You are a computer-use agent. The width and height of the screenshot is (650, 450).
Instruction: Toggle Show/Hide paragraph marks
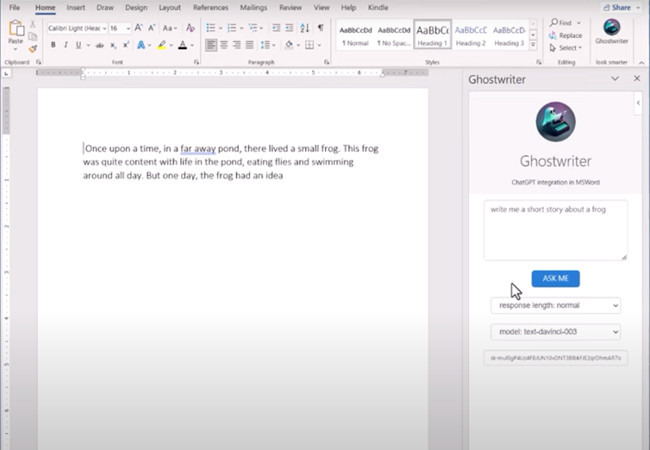320,28
